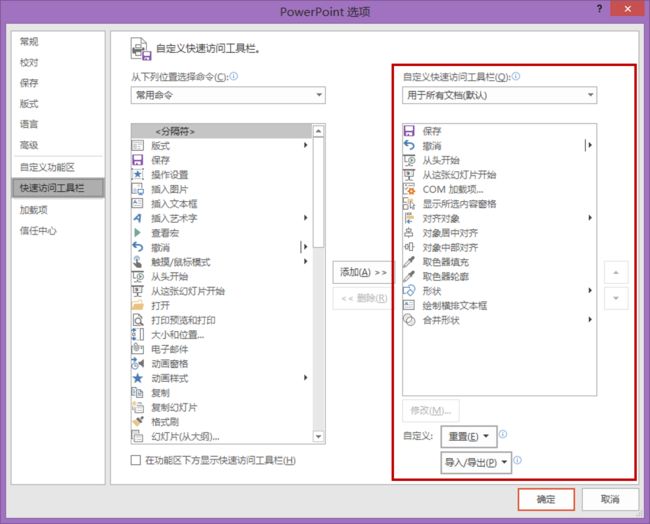The height and width of the screenshot is (524, 650).
Task: Click the 从头开始 icon in the left list
Action: pyautogui.click(x=138, y=276)
